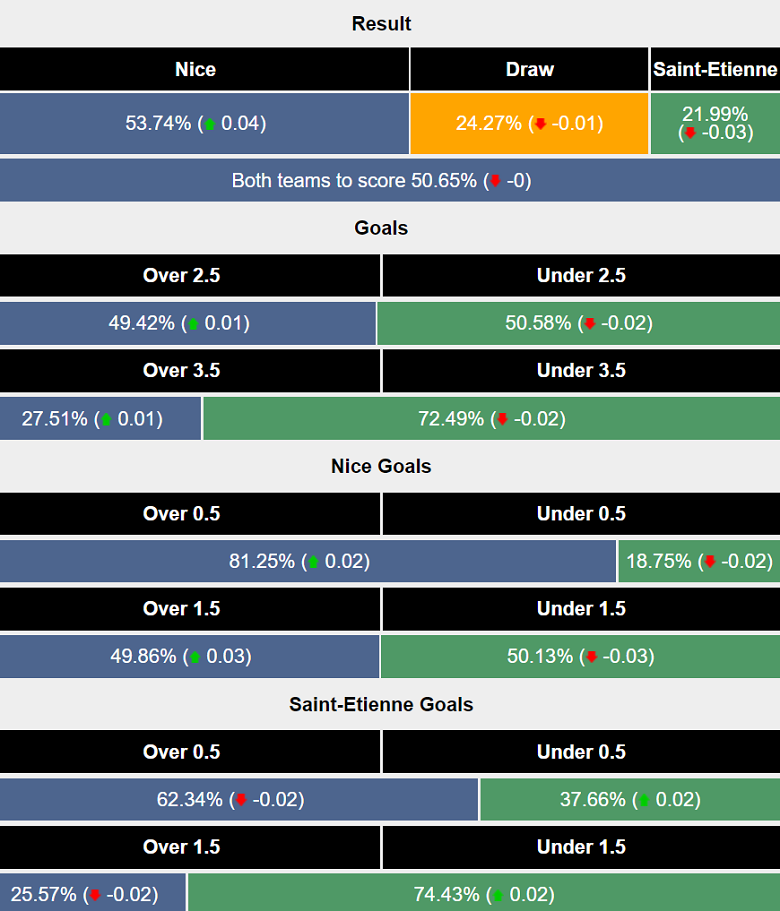Click the Over 3.5 header in Goals
The width and height of the screenshot is (780, 911).
[x=181, y=370]
